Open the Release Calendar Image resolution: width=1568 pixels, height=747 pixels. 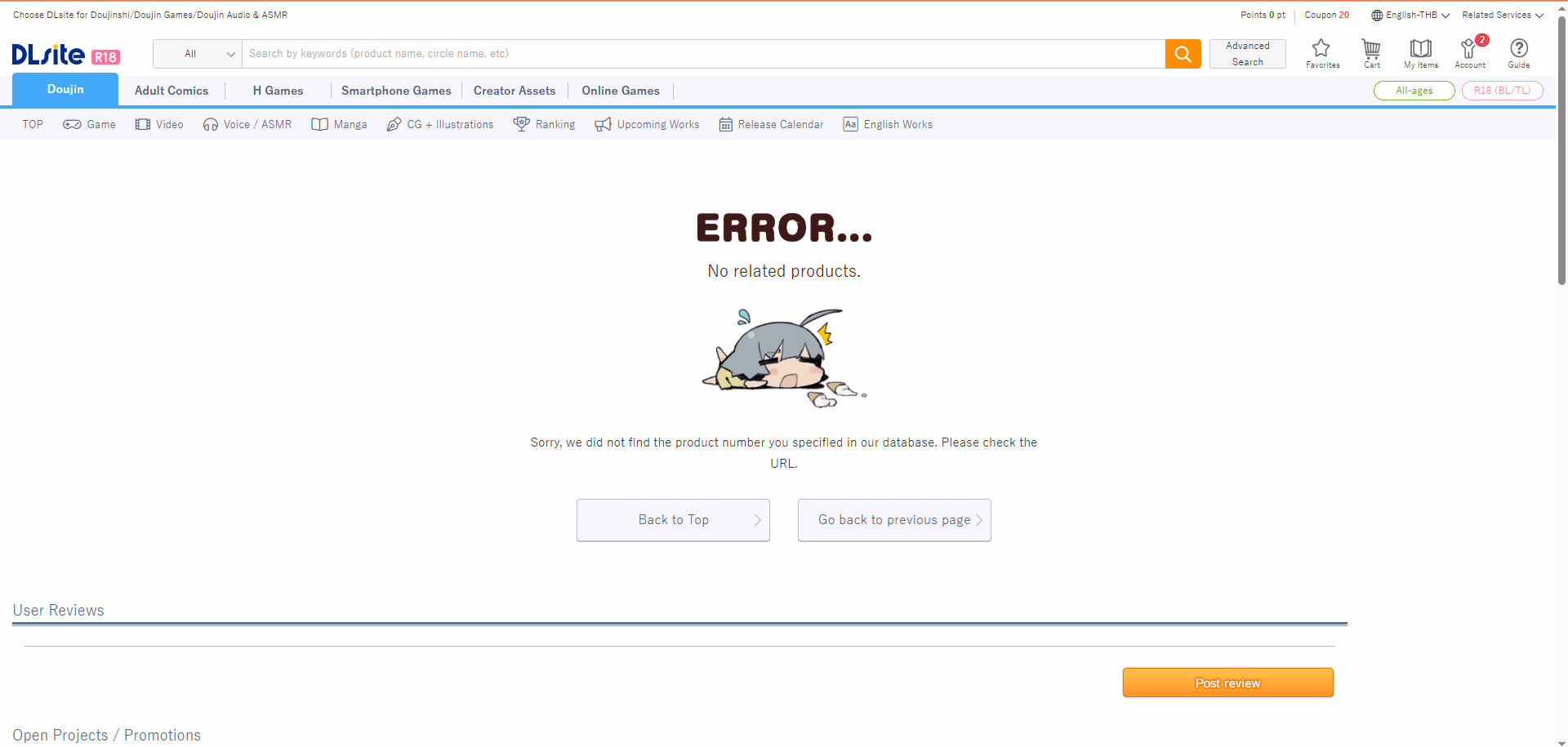(771, 124)
